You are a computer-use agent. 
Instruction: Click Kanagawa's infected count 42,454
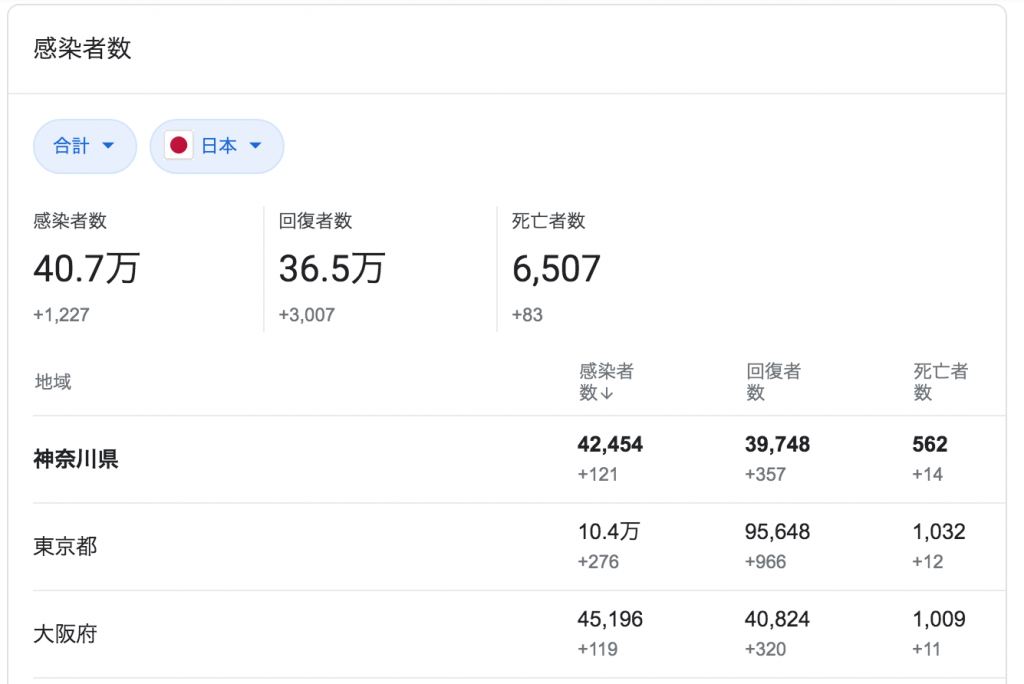(610, 445)
